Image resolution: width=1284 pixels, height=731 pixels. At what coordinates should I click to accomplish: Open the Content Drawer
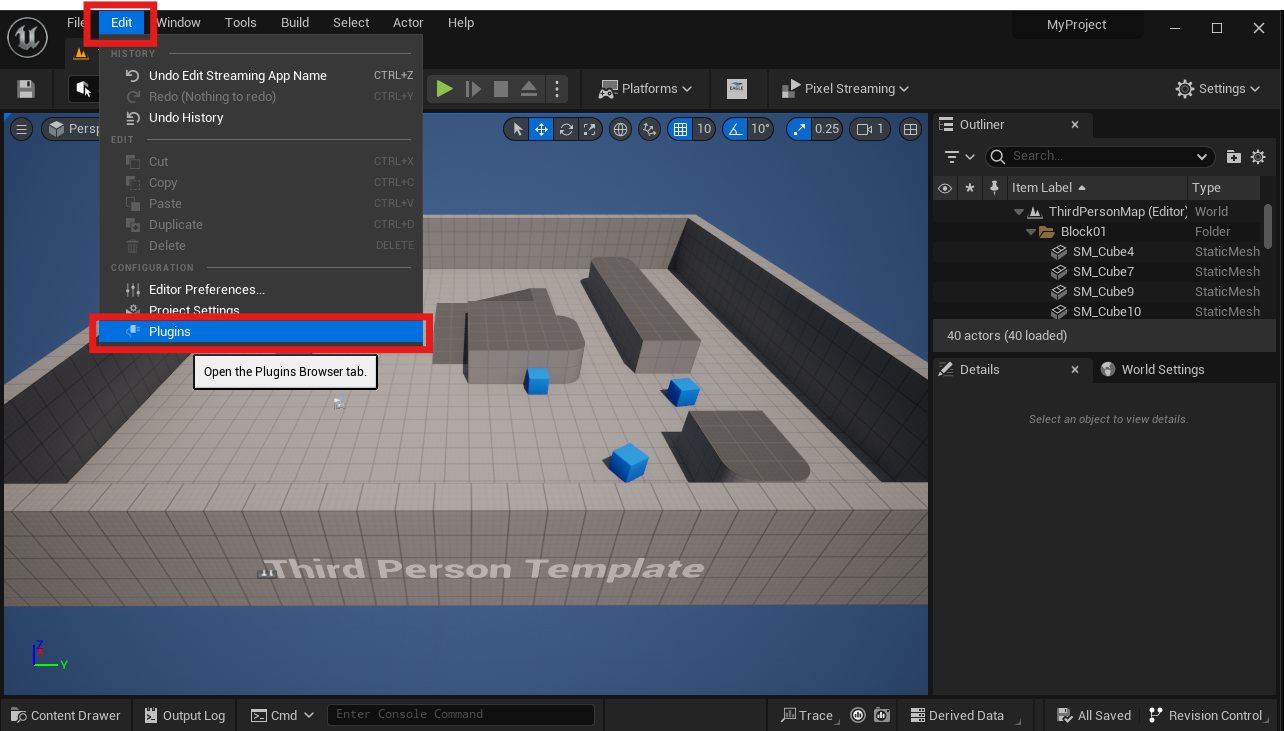66,715
